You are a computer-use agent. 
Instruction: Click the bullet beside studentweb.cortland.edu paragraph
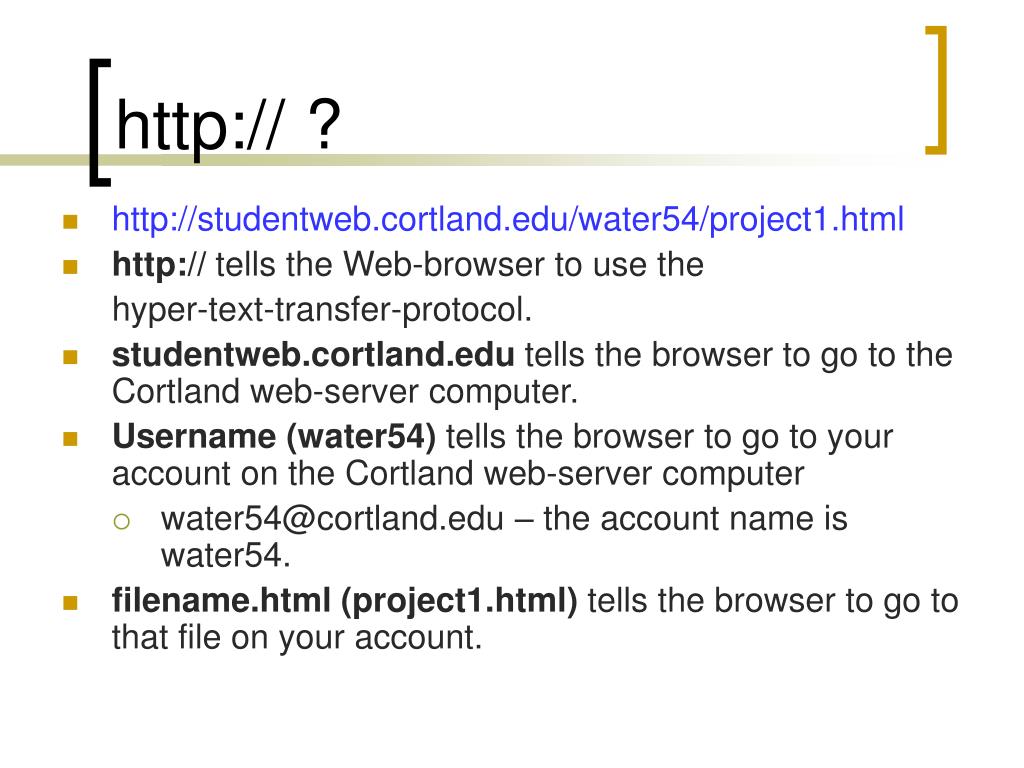click(71, 357)
